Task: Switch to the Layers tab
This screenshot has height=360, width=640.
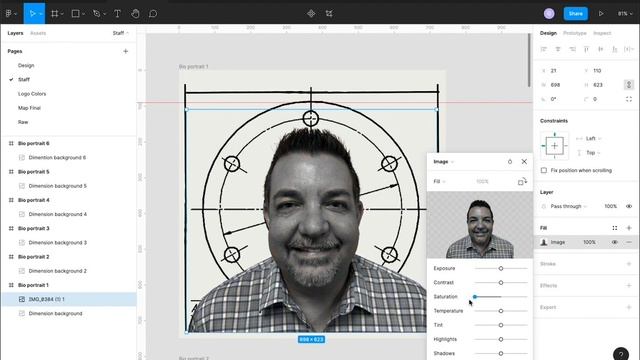Action: 15,33
